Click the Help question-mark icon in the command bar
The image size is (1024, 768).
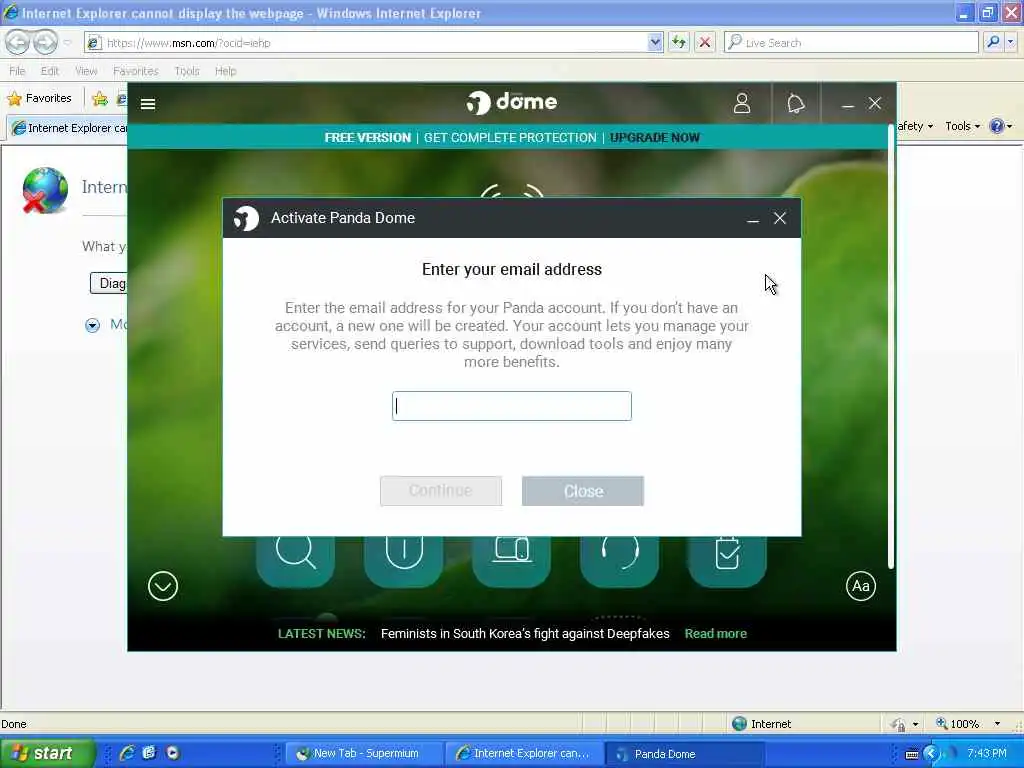[x=997, y=126]
